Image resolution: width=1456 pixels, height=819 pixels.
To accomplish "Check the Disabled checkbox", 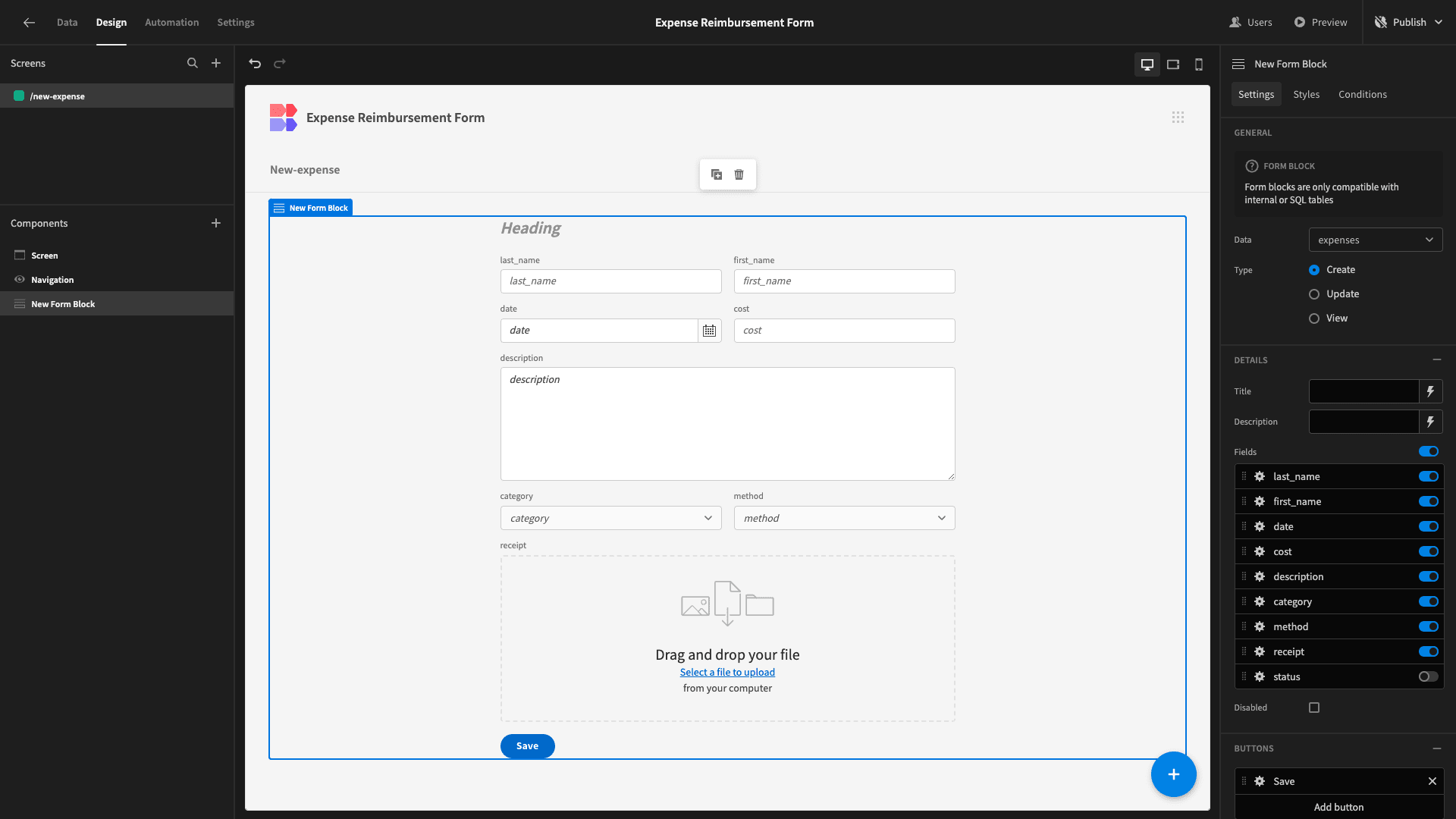I will click(x=1314, y=708).
